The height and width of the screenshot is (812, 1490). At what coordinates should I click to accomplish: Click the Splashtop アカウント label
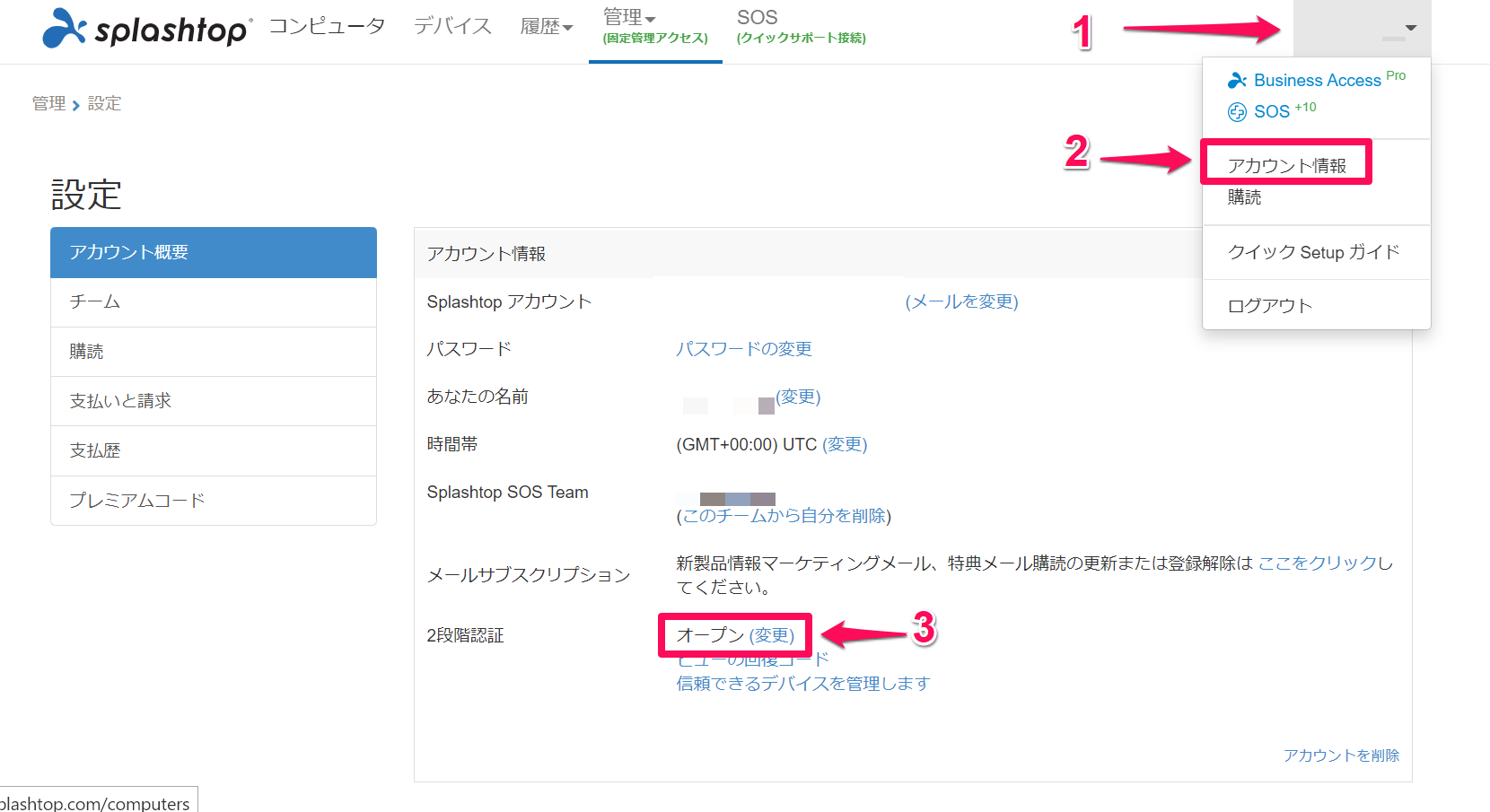[x=509, y=301]
